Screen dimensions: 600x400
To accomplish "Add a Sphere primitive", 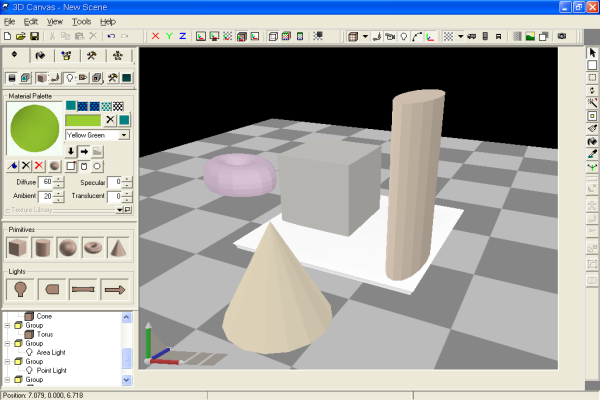I will [x=68, y=248].
